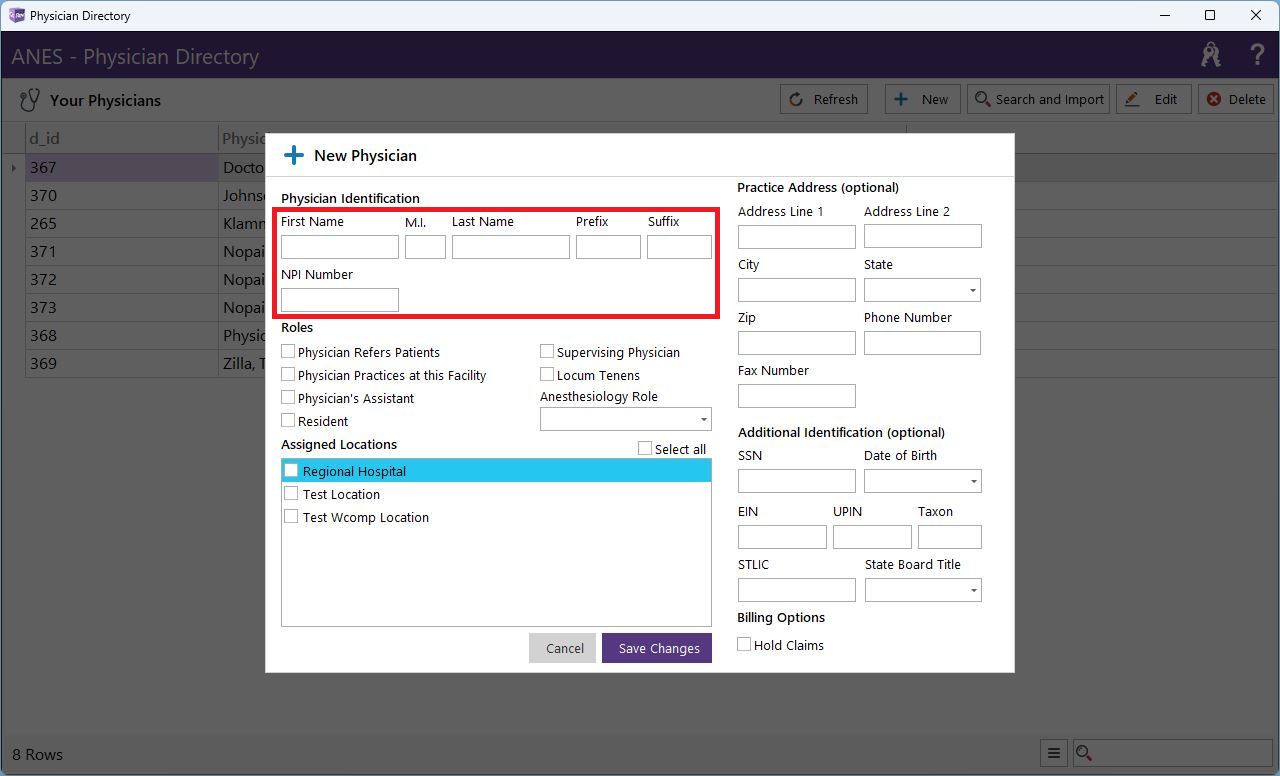Select the row with d_id 371

click(121, 251)
